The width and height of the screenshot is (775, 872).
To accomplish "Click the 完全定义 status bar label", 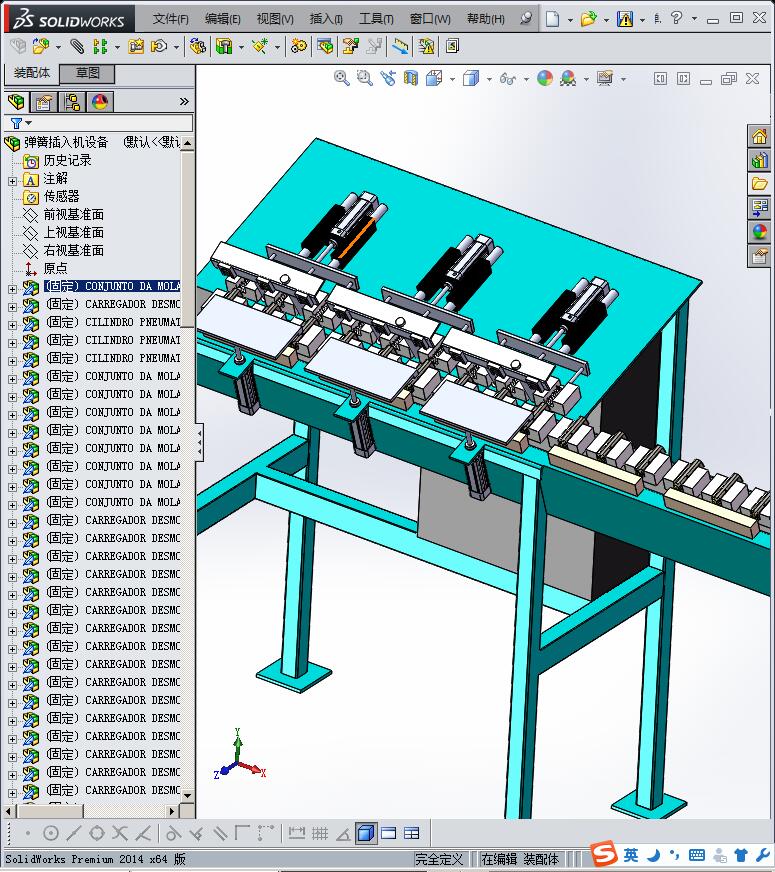I will point(439,859).
